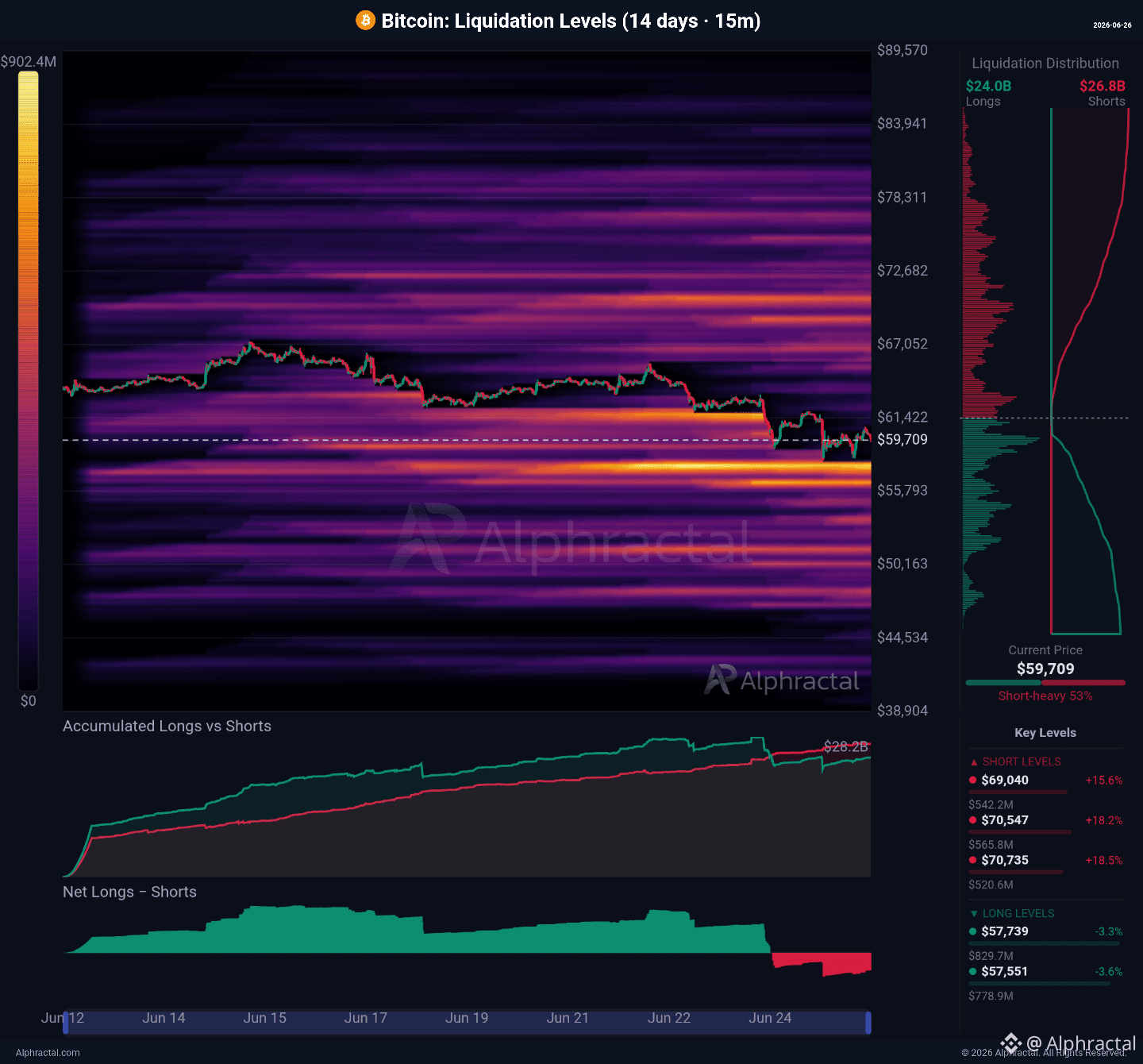Click the $28.2B accumulated value label
This screenshot has width=1143, height=1064.
point(846,746)
